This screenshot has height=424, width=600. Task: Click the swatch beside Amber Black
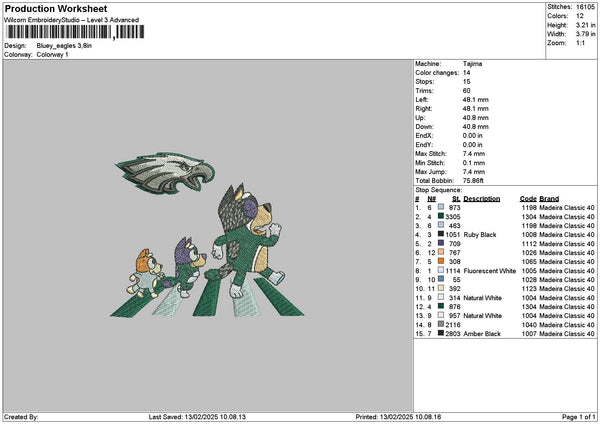coord(441,333)
